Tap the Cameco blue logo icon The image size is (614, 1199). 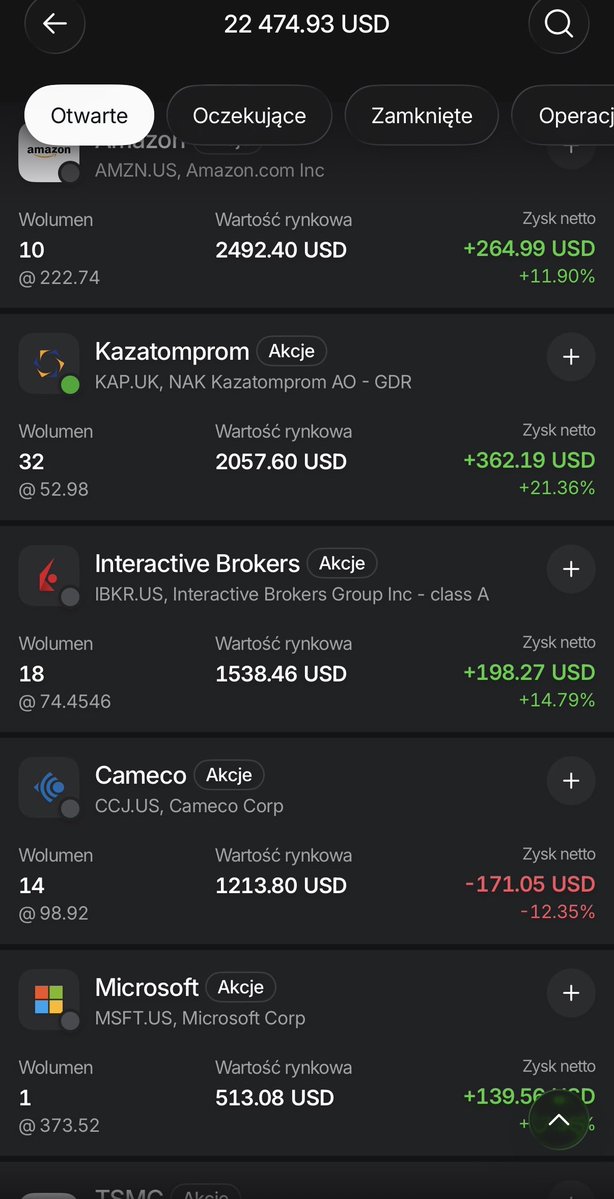[x=49, y=787]
